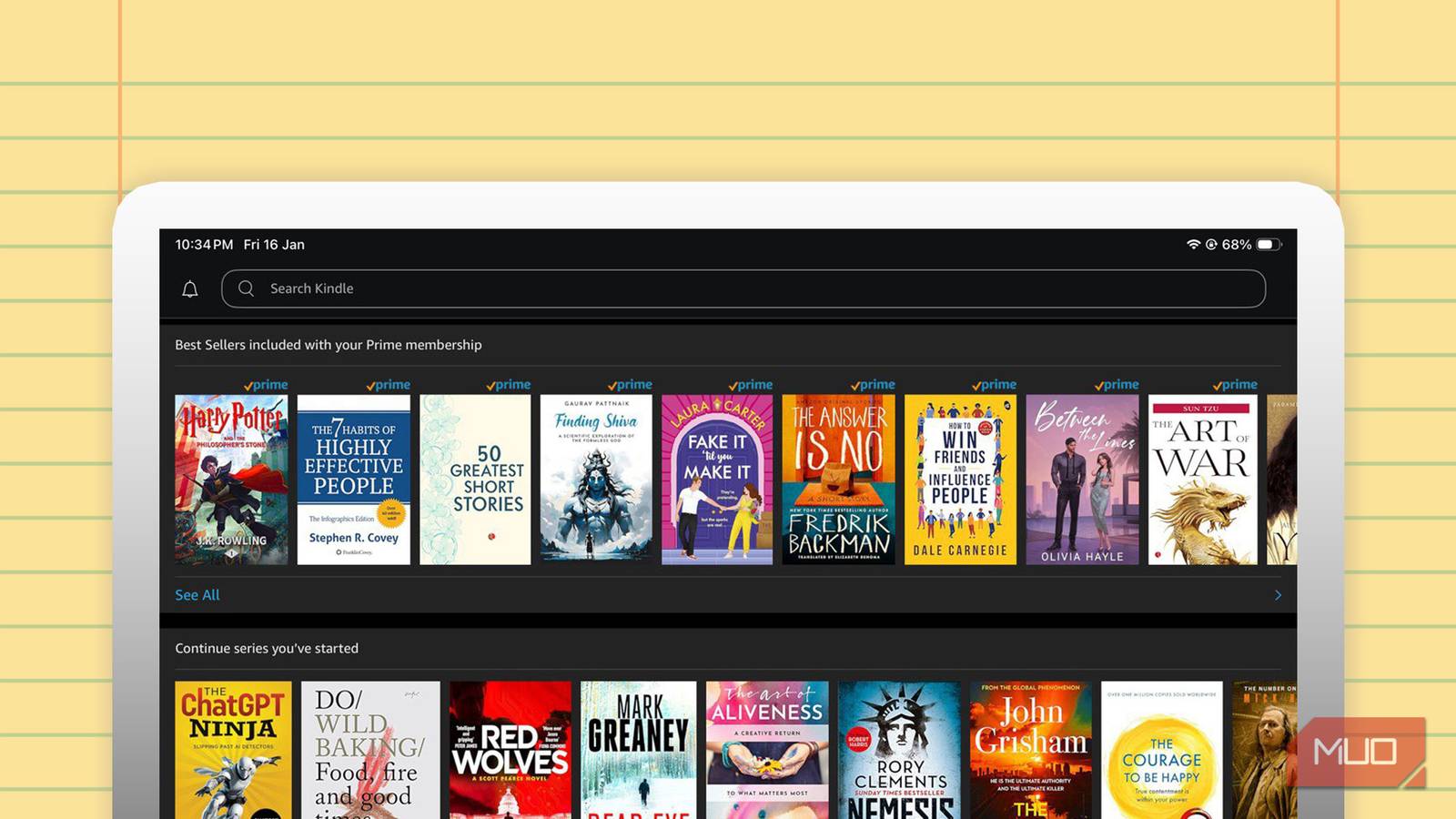Click the Wi-Fi icon in the status bar
This screenshot has width=1456, height=819.
(1194, 244)
